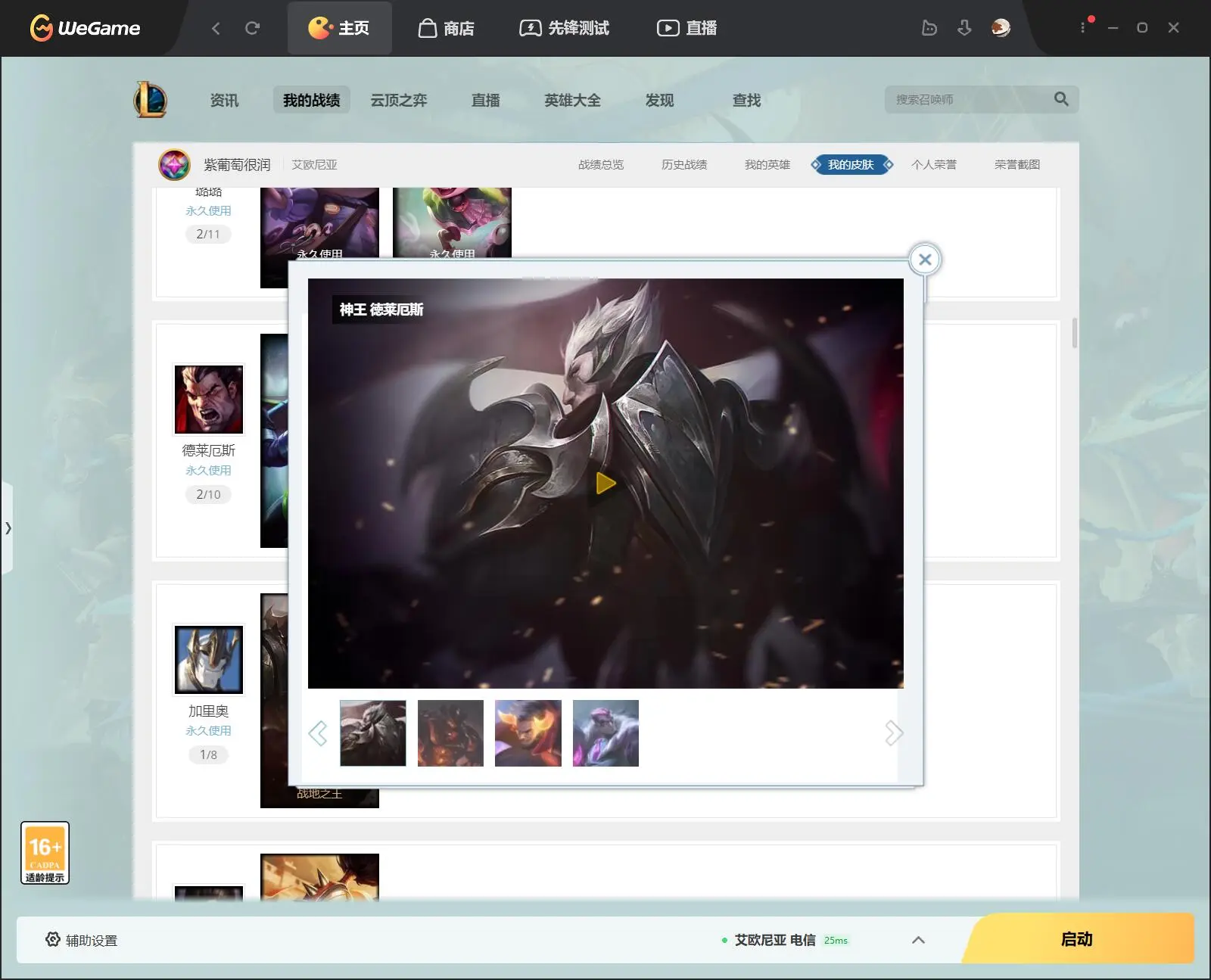Play the 神王 德莱厄斯 skin video

(605, 483)
